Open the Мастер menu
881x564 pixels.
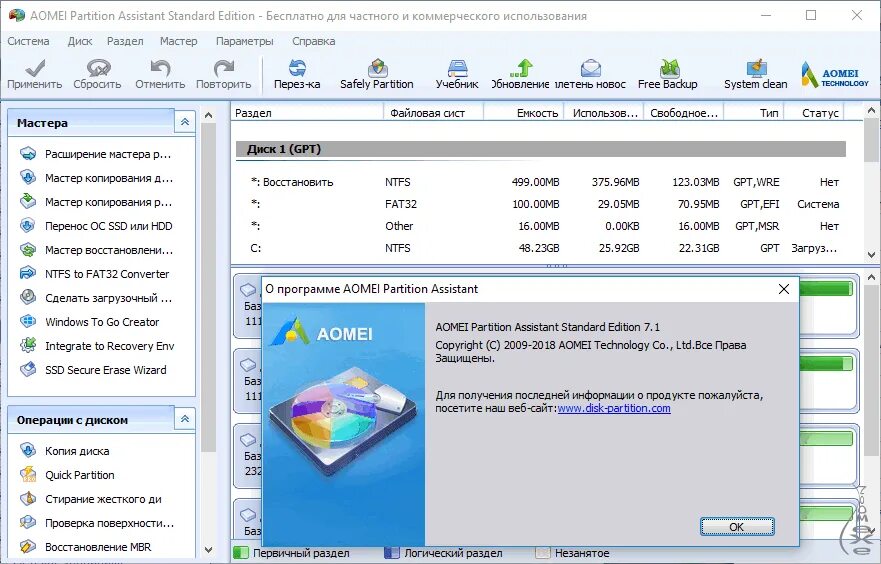click(179, 41)
